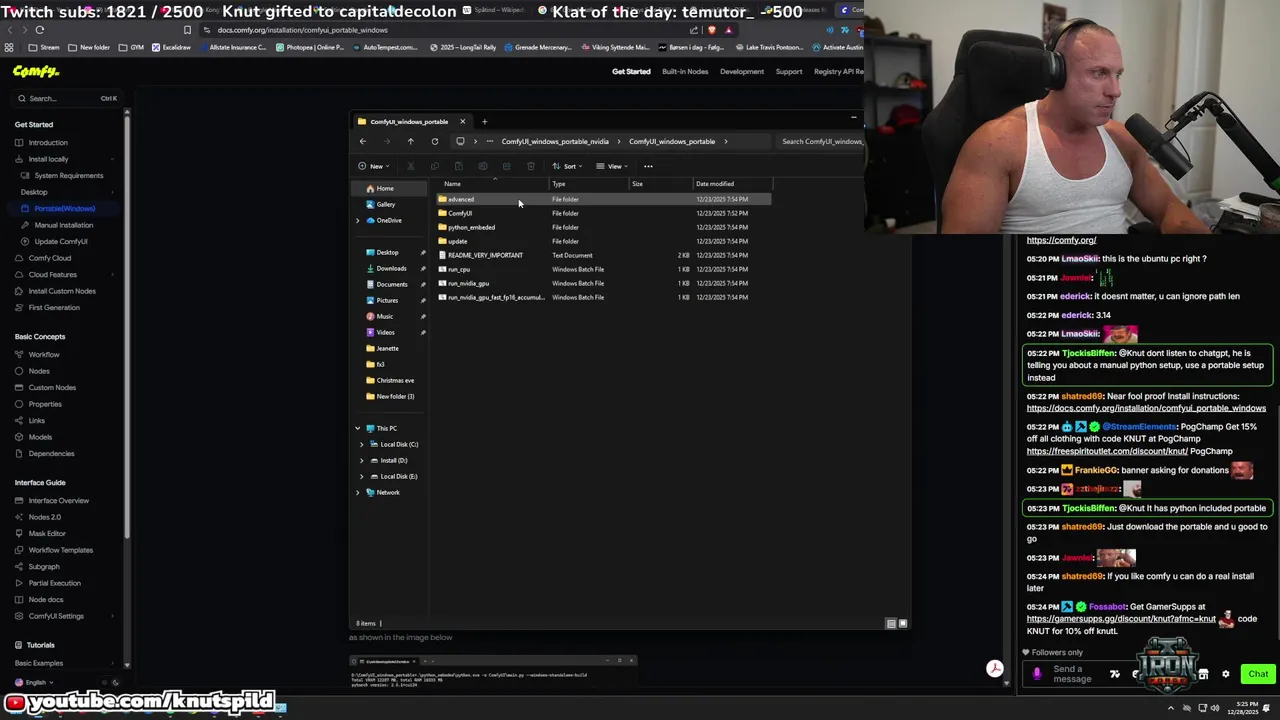This screenshot has height=720, width=1280.
Task: Open a new File Explorer tab
Action: click(484, 122)
